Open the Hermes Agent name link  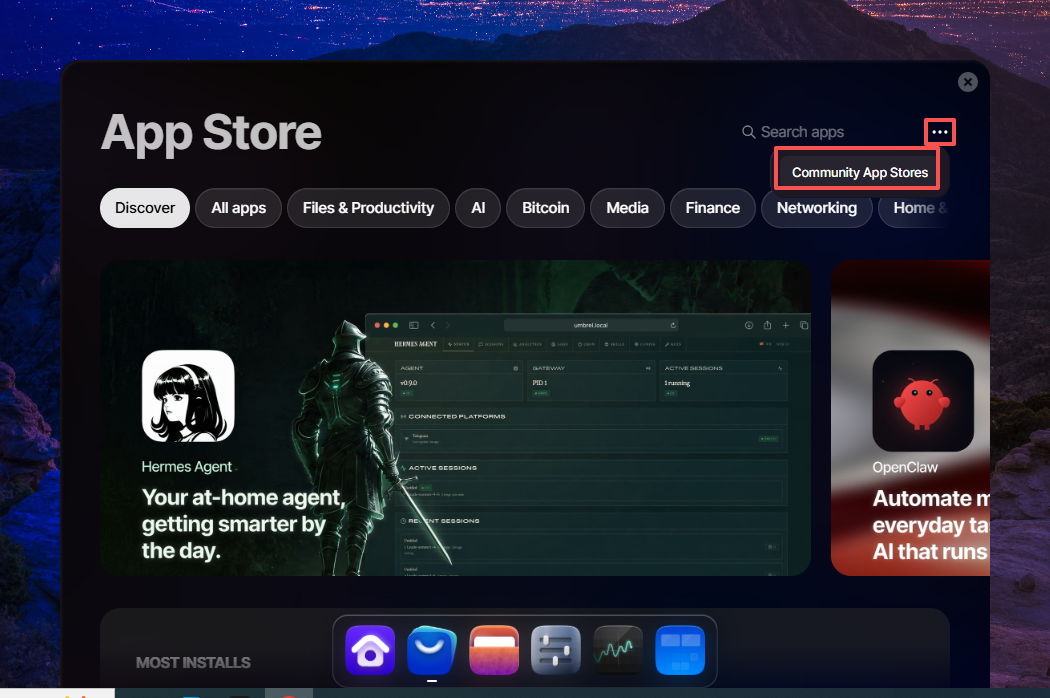coord(187,467)
